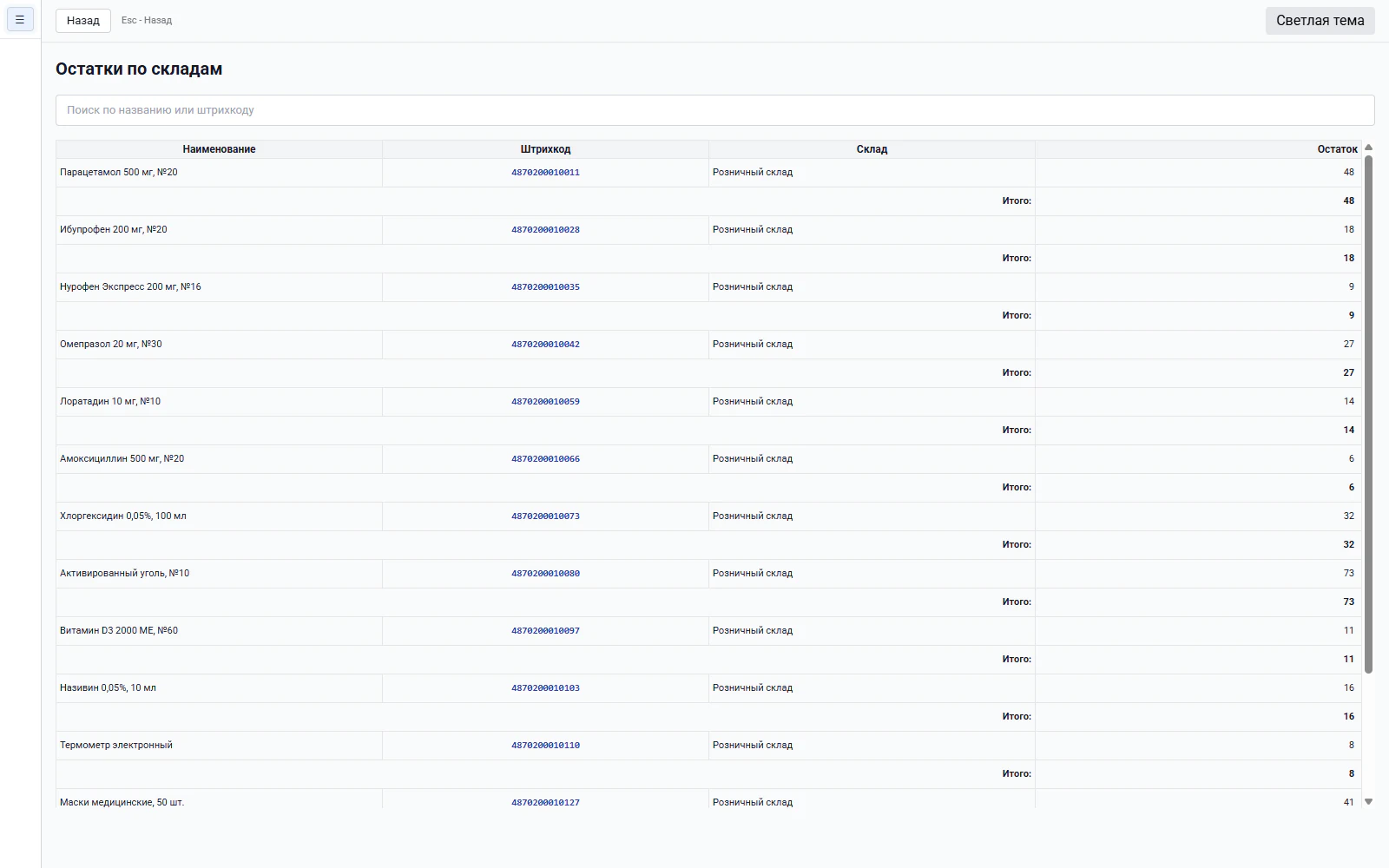Image resolution: width=1389 pixels, height=868 pixels.
Task: Open barcode 4870200010110 link
Action: [545, 746]
